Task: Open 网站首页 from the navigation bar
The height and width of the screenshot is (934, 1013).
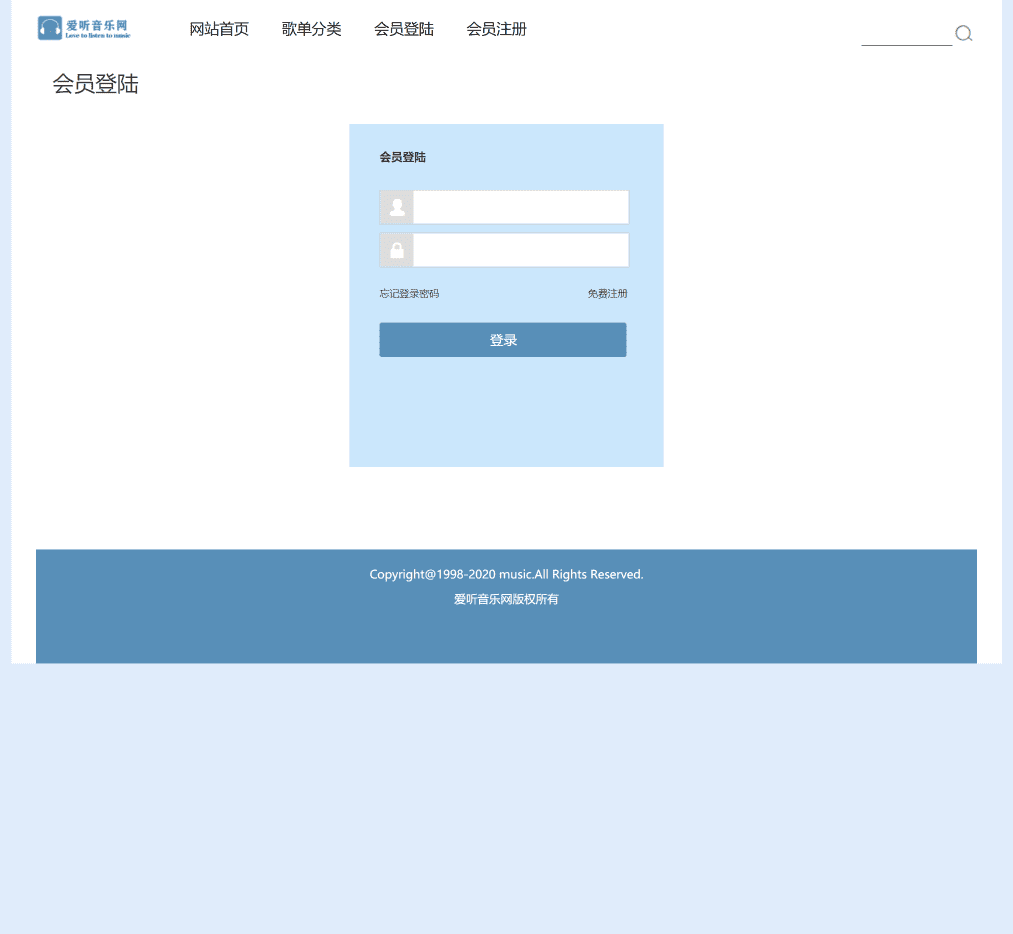Action: pyautogui.click(x=219, y=29)
